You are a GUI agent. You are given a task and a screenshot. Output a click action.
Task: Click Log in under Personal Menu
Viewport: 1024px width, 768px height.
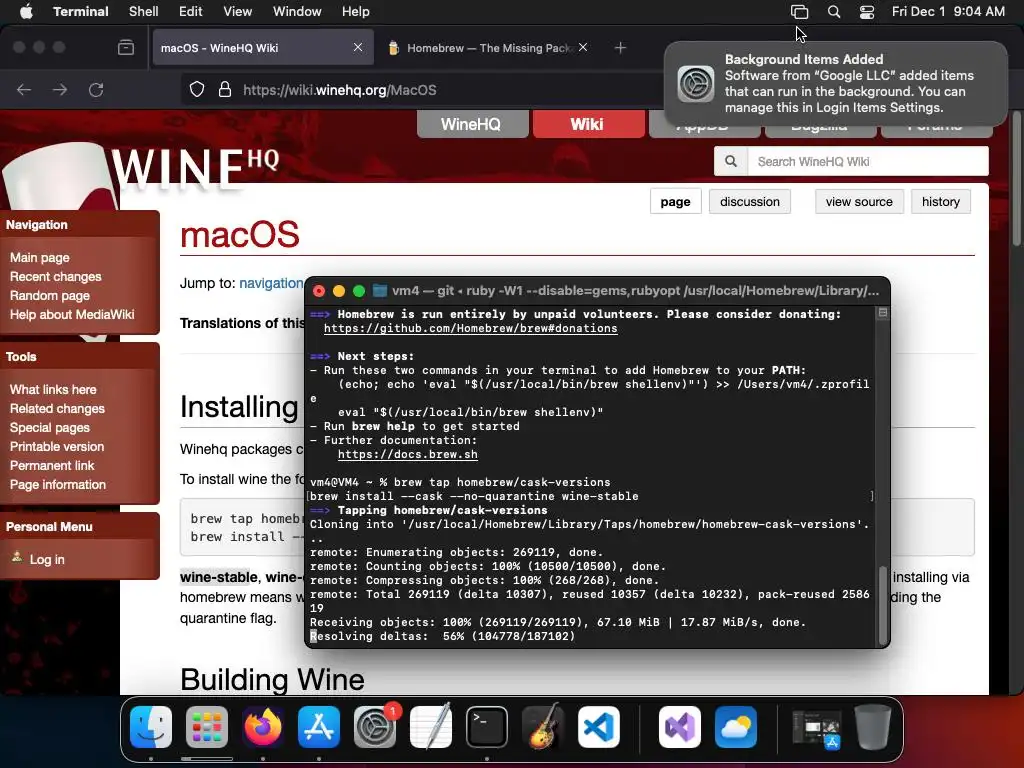[46, 559]
